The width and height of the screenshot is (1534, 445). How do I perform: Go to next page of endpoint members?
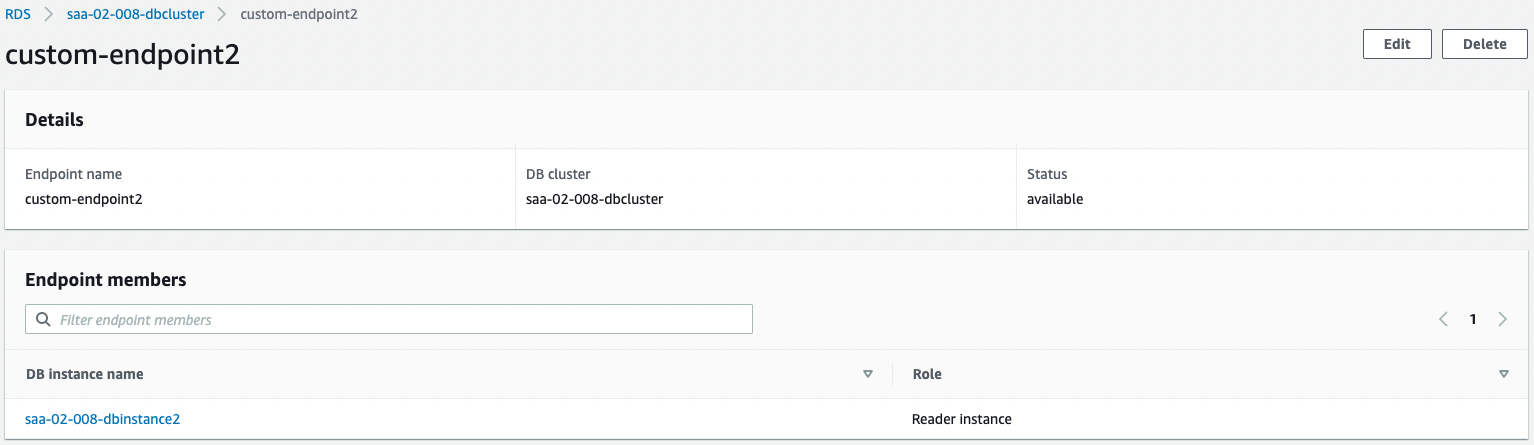click(1502, 320)
